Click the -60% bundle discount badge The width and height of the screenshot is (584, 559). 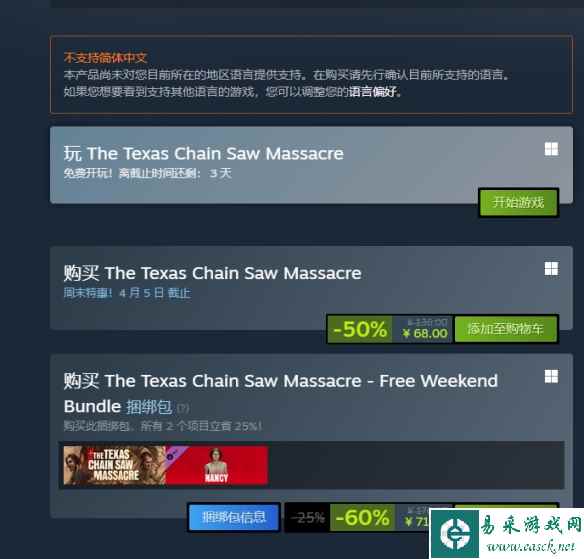click(362, 517)
